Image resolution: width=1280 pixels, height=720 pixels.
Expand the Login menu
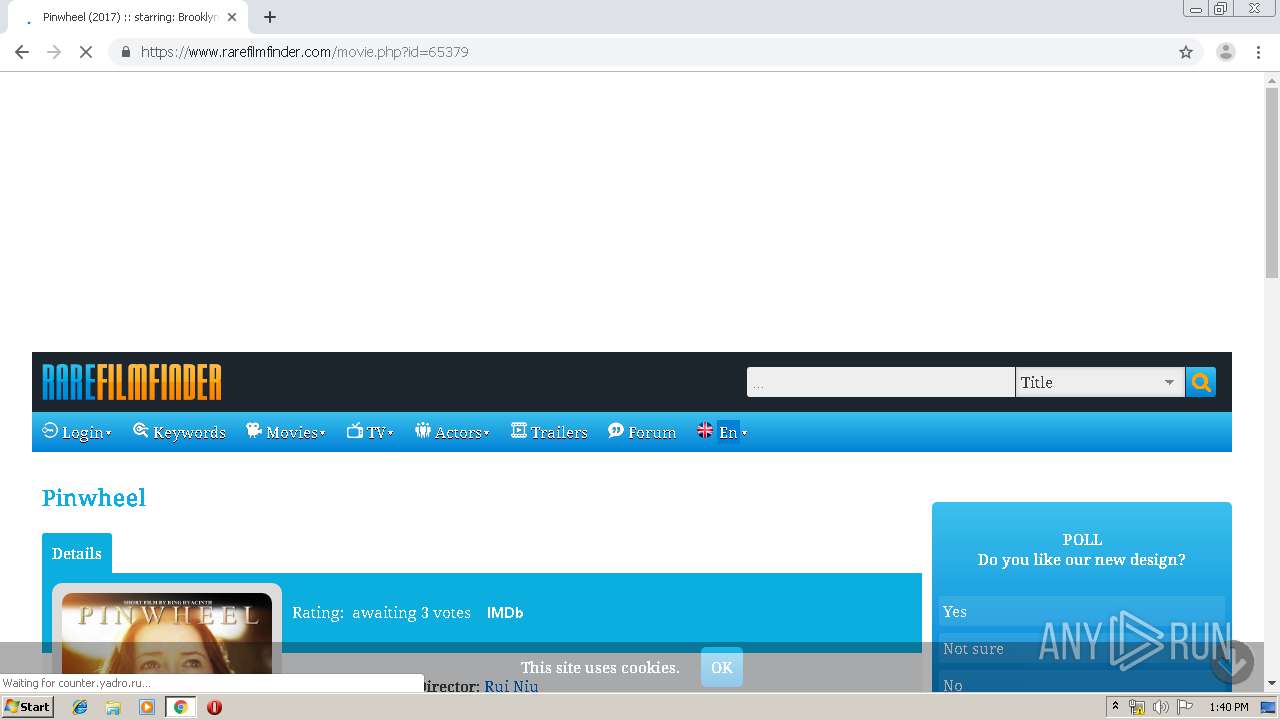click(x=77, y=432)
